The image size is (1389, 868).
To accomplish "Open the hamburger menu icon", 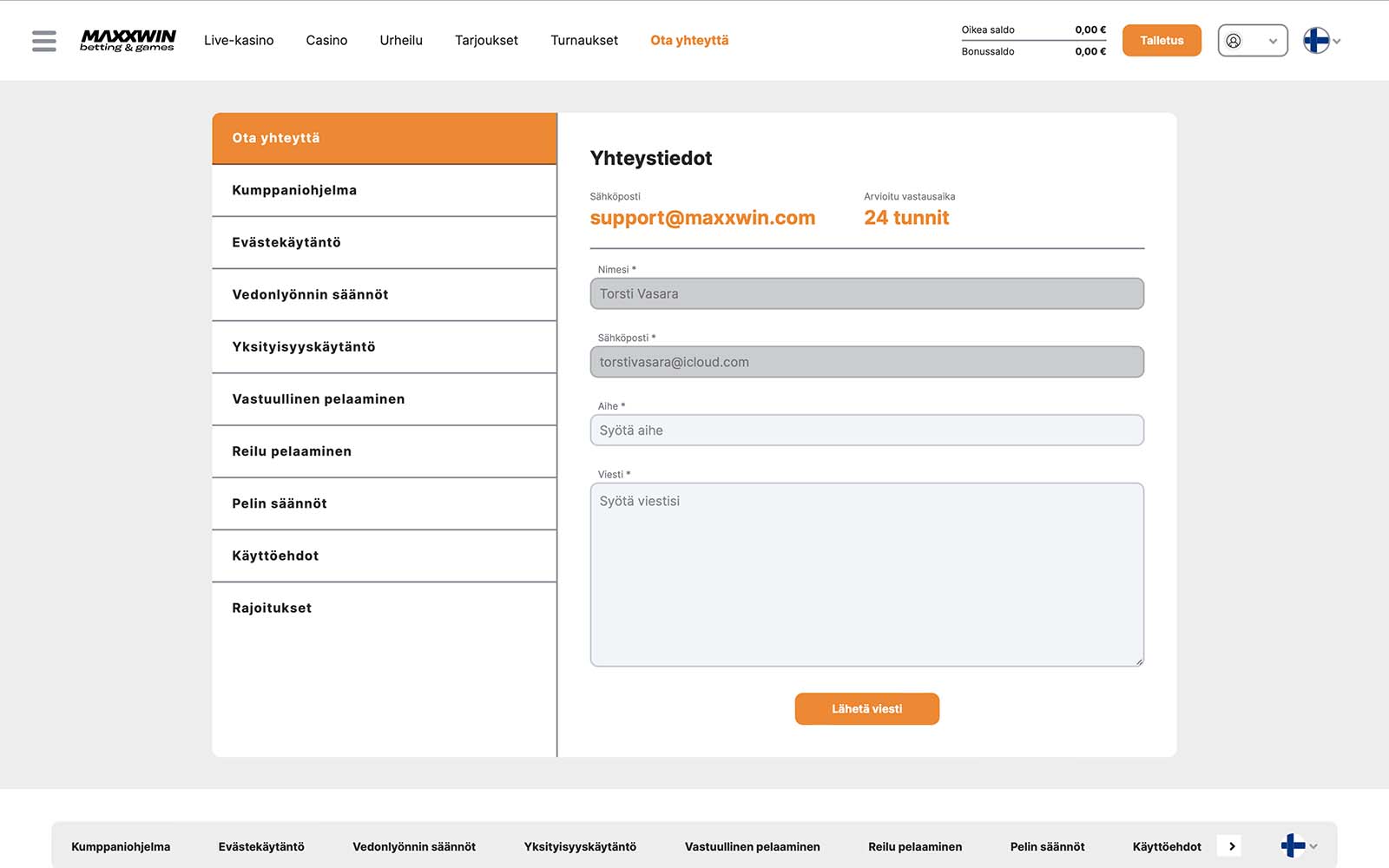I will [x=43, y=41].
